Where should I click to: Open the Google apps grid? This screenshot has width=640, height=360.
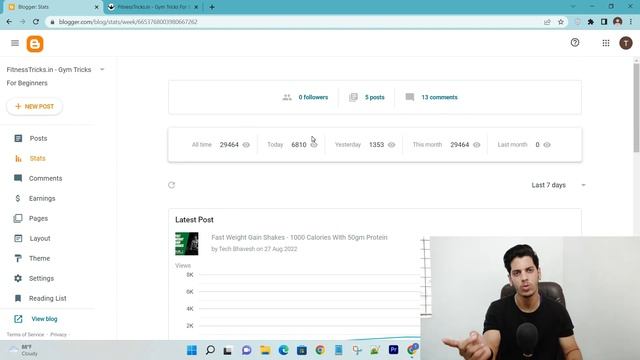[x=606, y=43]
